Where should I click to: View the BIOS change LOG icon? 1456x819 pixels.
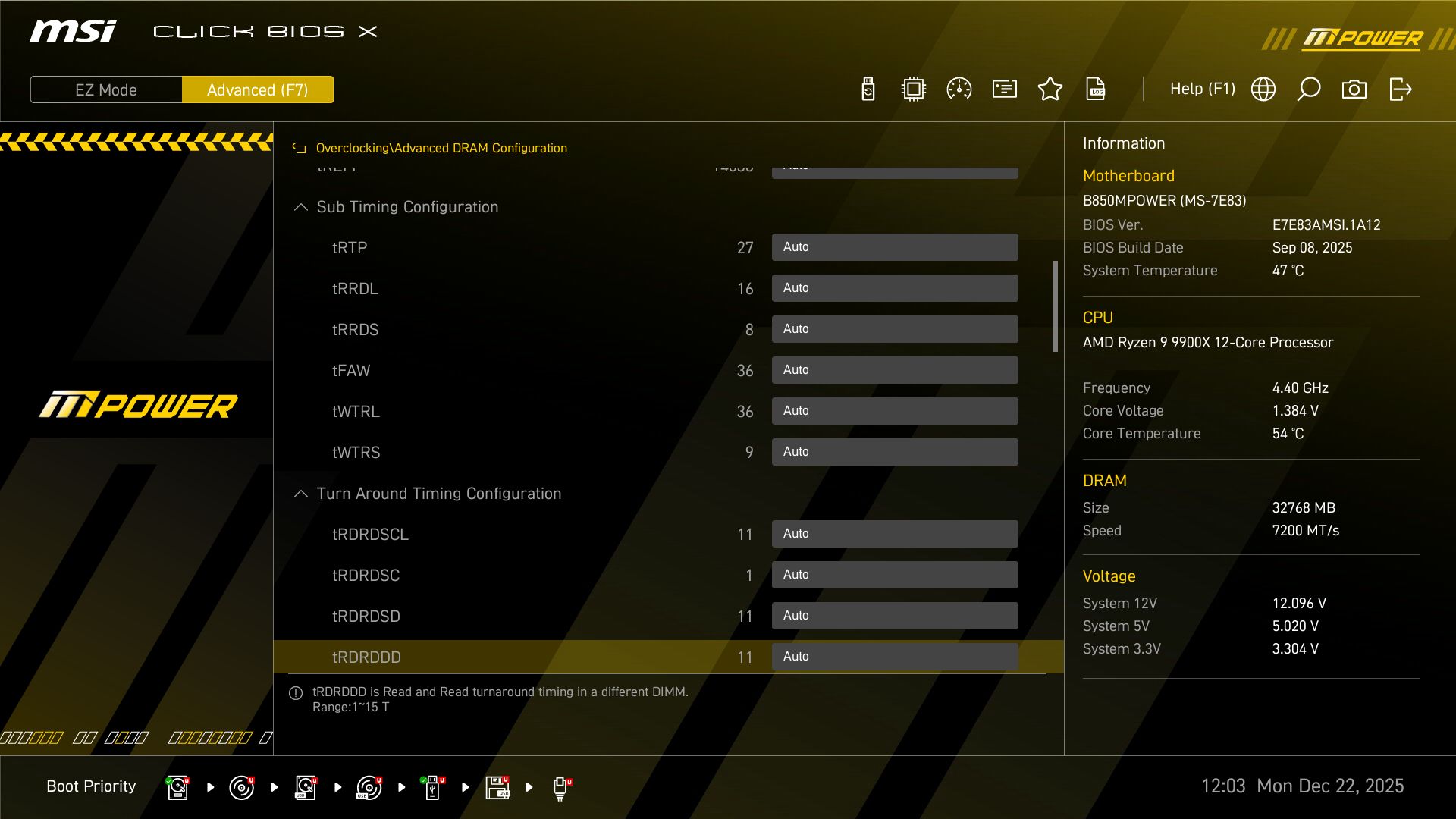click(x=1097, y=89)
